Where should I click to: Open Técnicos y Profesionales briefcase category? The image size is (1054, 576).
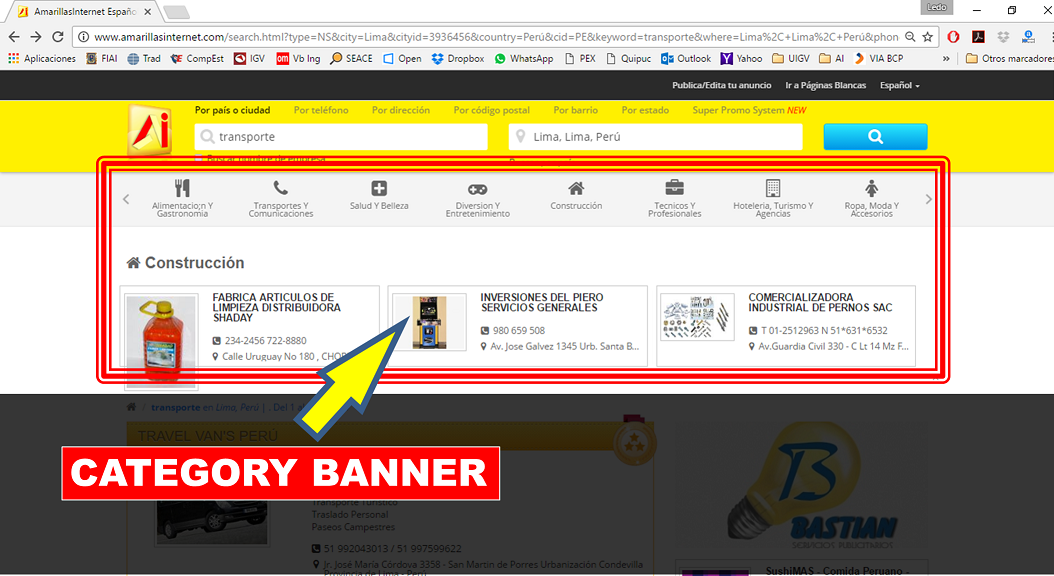click(x=675, y=188)
